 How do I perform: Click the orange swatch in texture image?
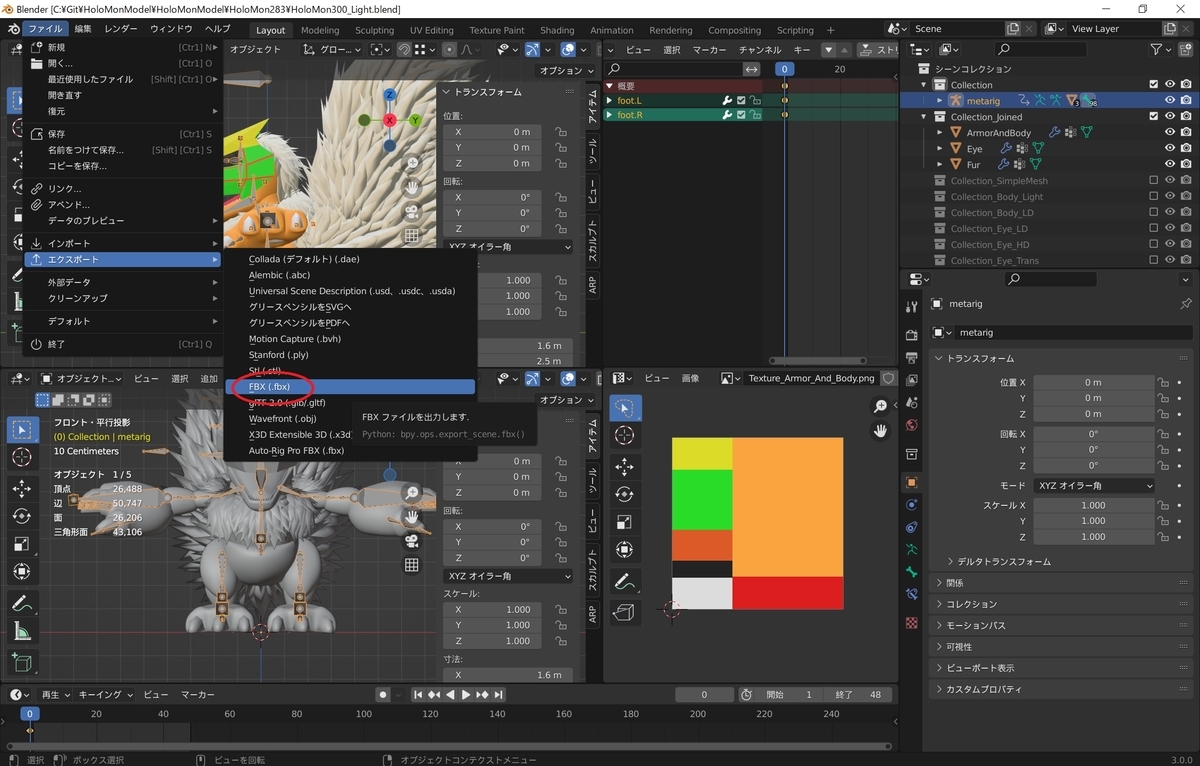coord(787,505)
